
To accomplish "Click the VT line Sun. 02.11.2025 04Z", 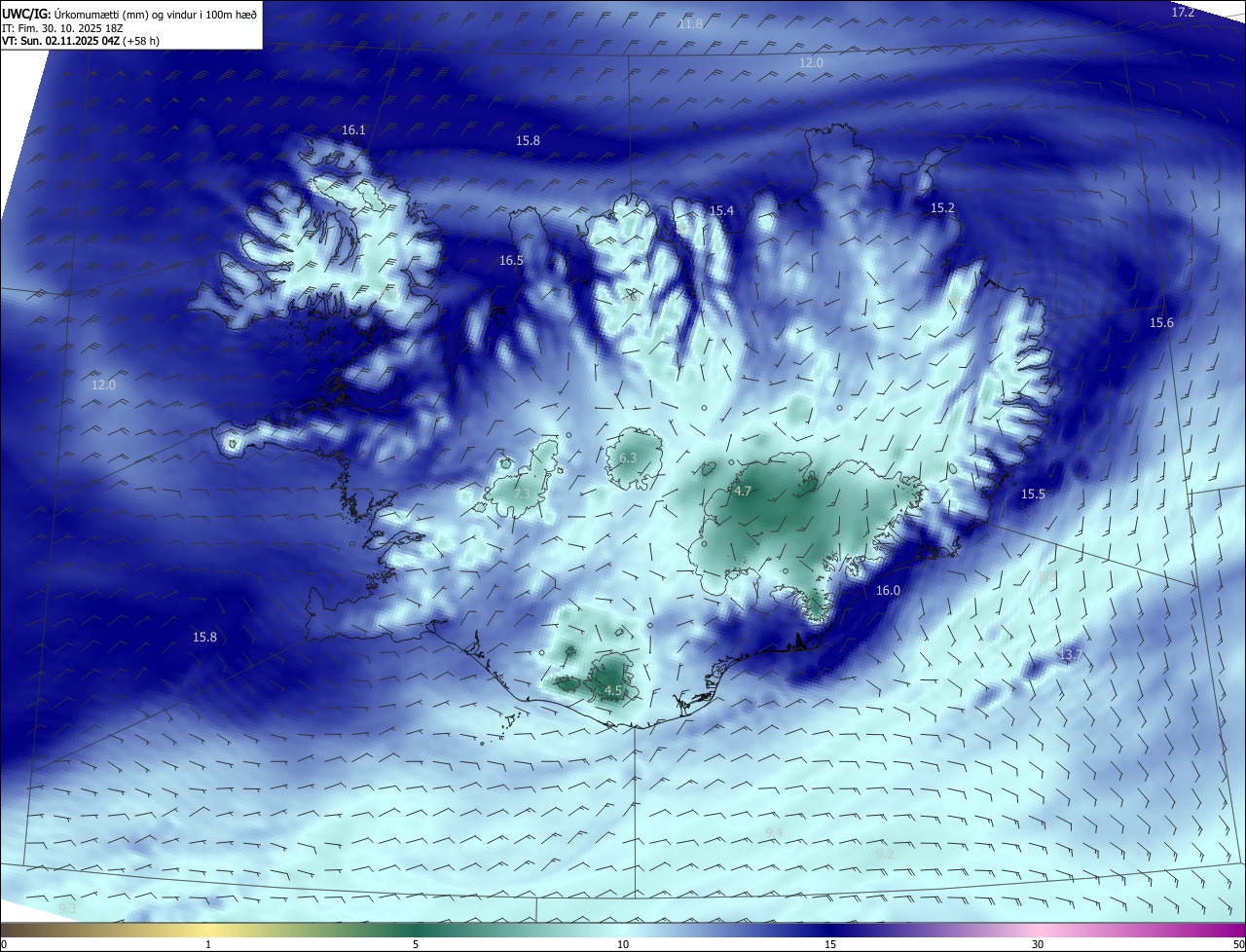I will pyautogui.click(x=82, y=42).
